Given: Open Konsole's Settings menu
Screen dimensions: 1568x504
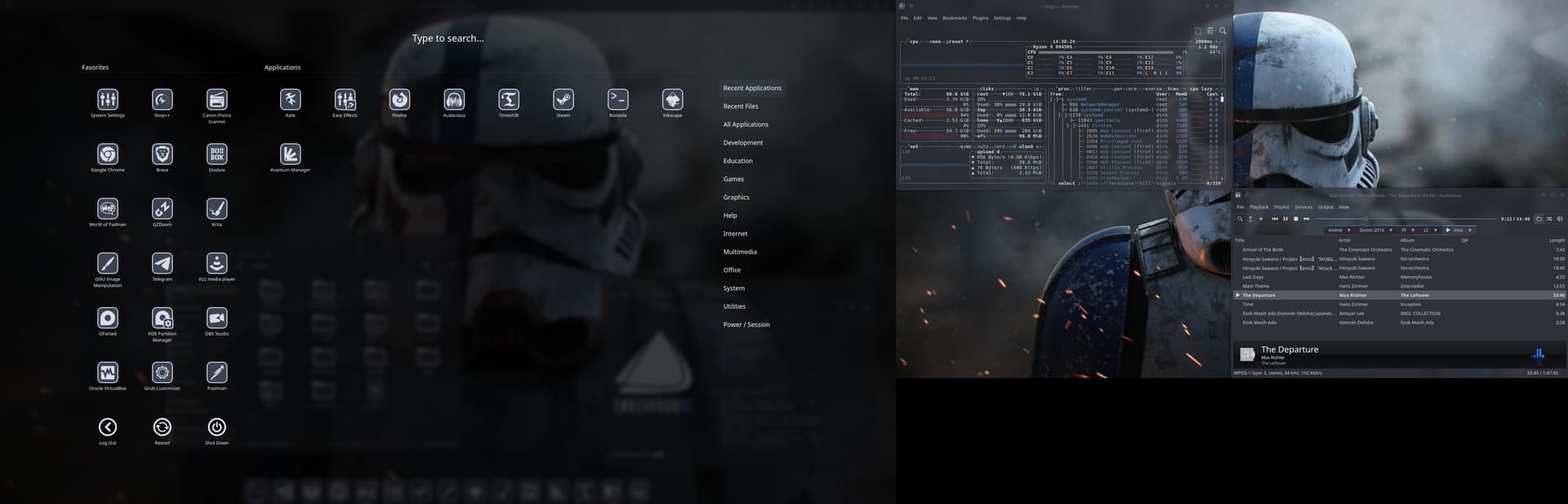Looking at the screenshot, I should (x=1002, y=18).
